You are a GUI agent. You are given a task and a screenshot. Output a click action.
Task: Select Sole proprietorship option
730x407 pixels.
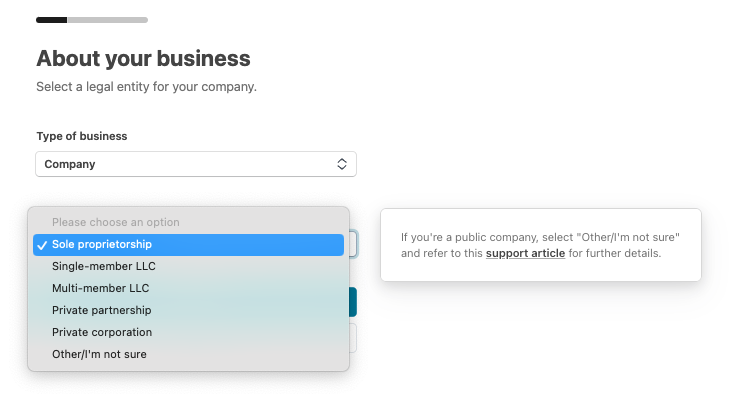point(189,244)
